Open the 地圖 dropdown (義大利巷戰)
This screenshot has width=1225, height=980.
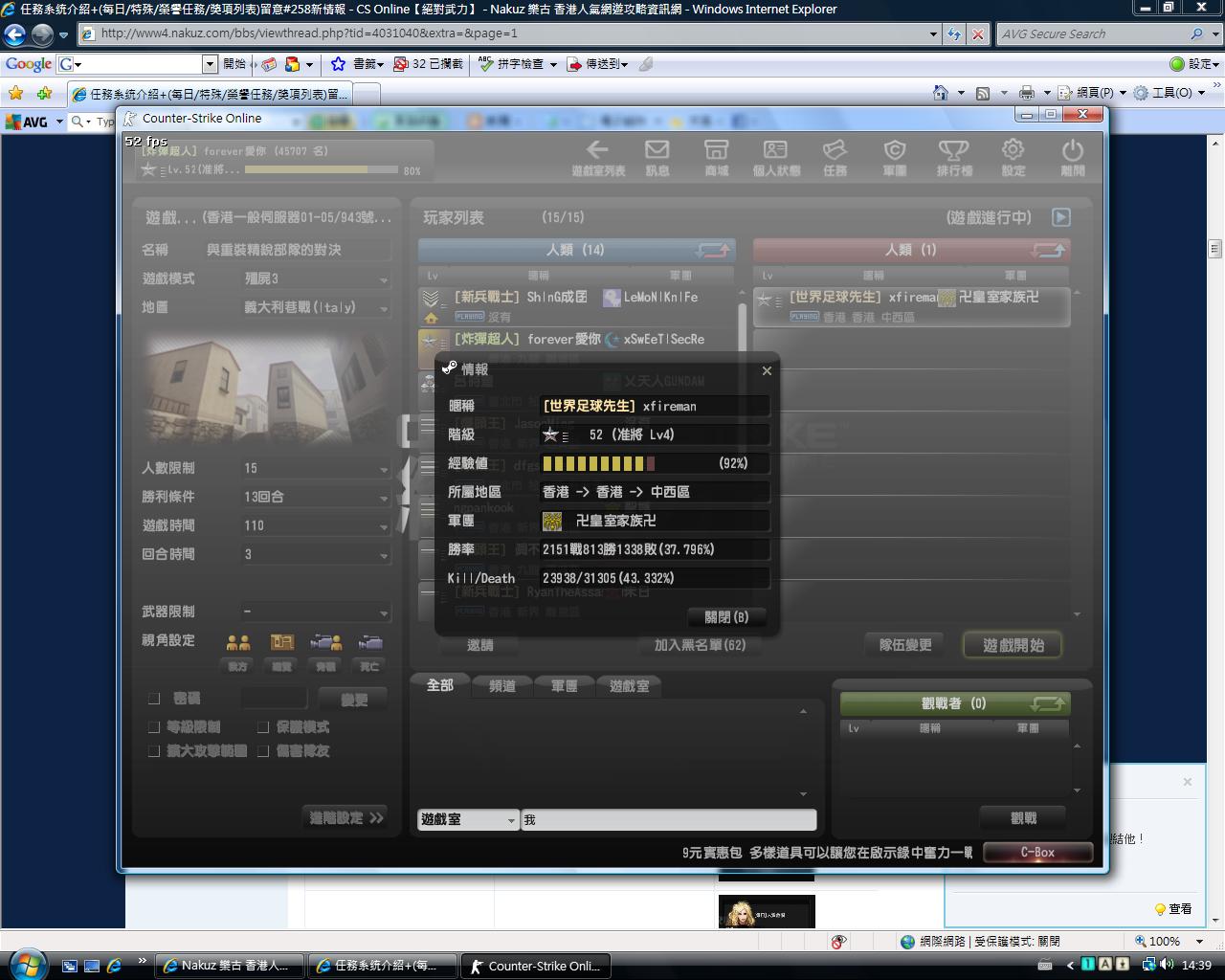coord(315,307)
